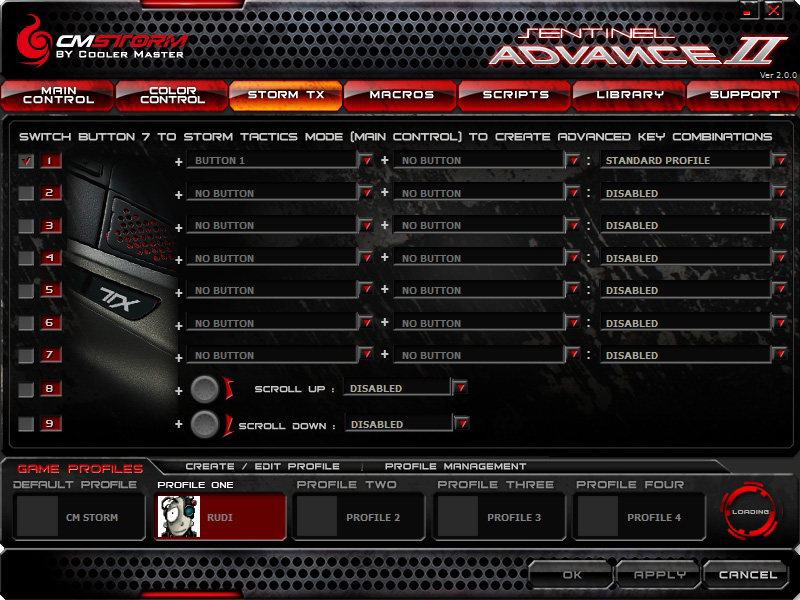This screenshot has height=600, width=800.
Task: Select the Storm TX tab
Action: (x=286, y=95)
